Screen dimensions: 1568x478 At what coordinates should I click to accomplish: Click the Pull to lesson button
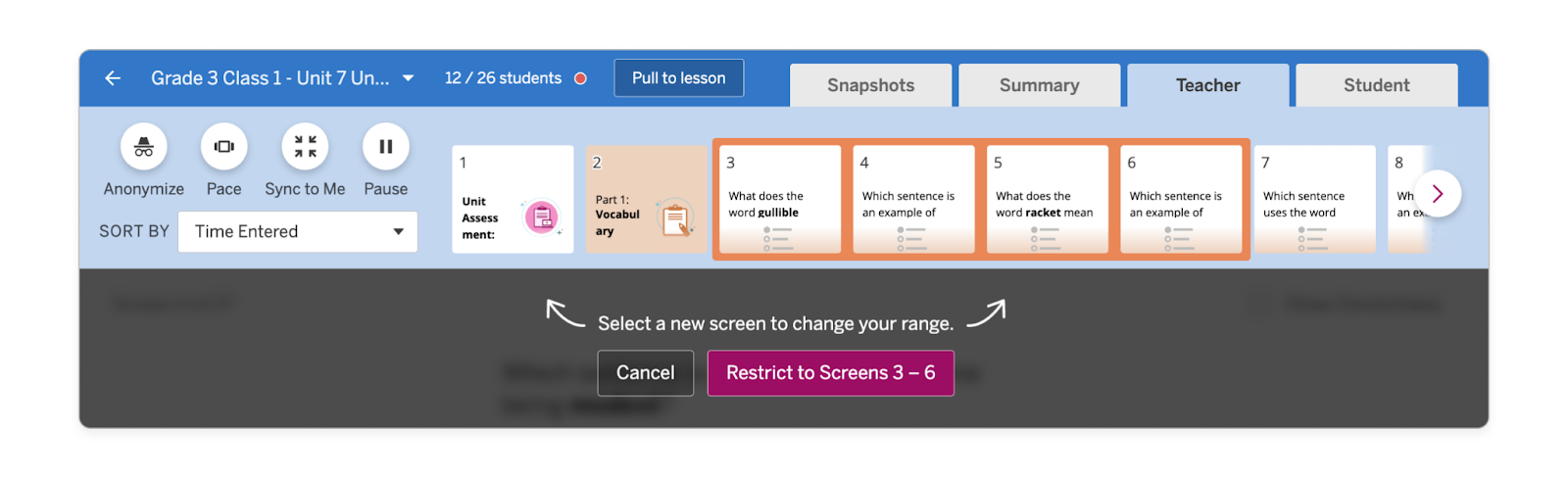pos(678,78)
